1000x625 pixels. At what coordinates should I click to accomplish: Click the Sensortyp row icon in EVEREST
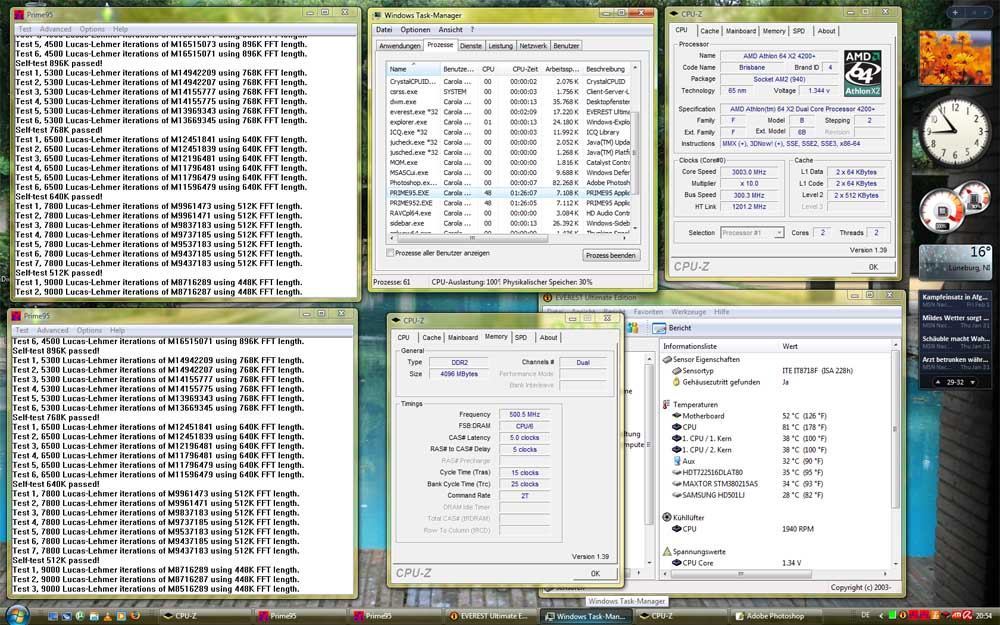(x=677, y=371)
